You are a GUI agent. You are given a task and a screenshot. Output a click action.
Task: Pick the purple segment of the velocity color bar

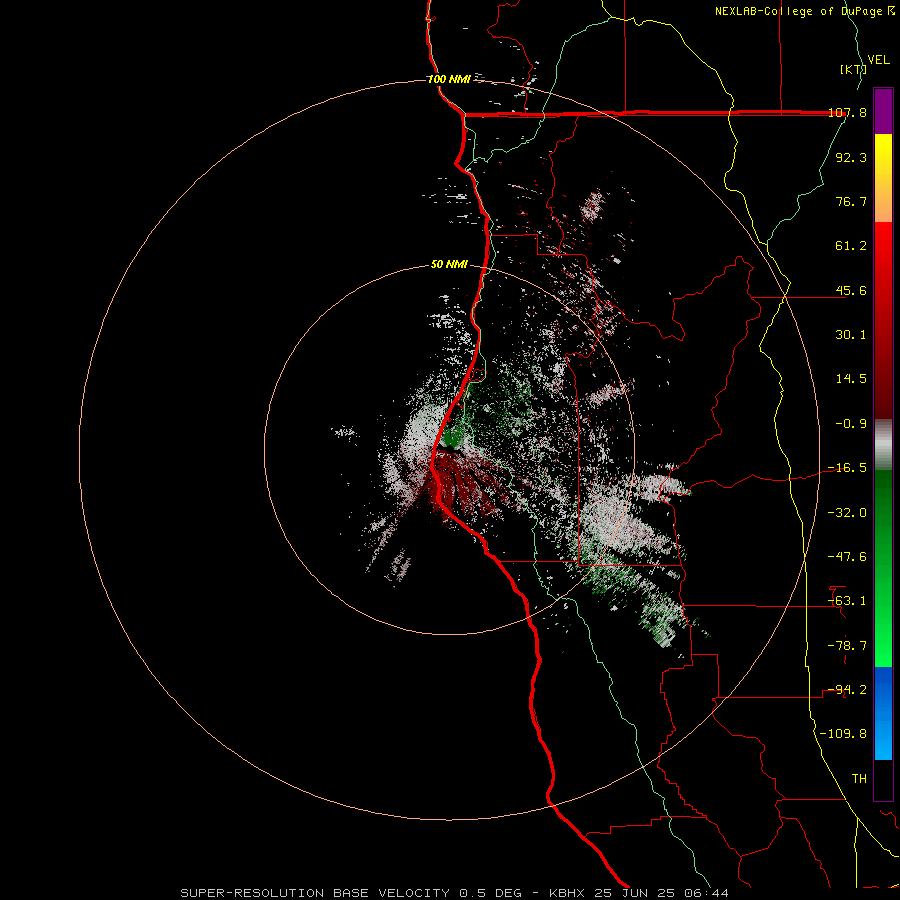tap(883, 111)
